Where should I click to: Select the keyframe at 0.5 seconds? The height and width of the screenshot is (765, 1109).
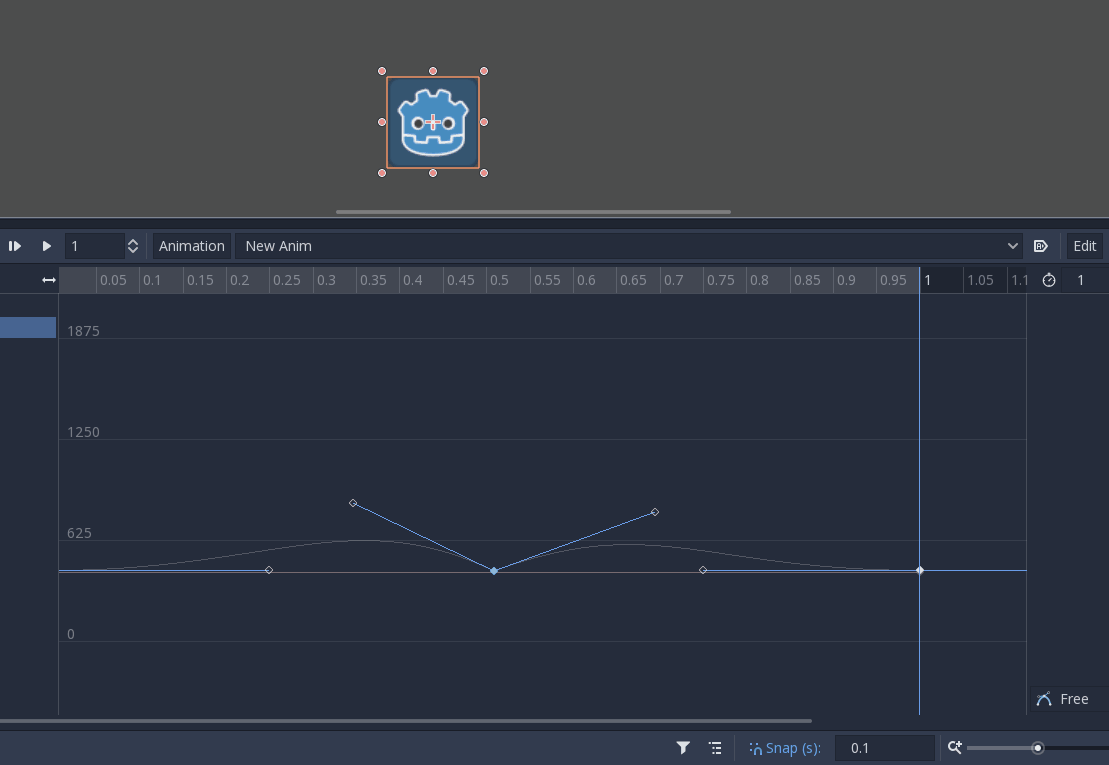(x=493, y=570)
